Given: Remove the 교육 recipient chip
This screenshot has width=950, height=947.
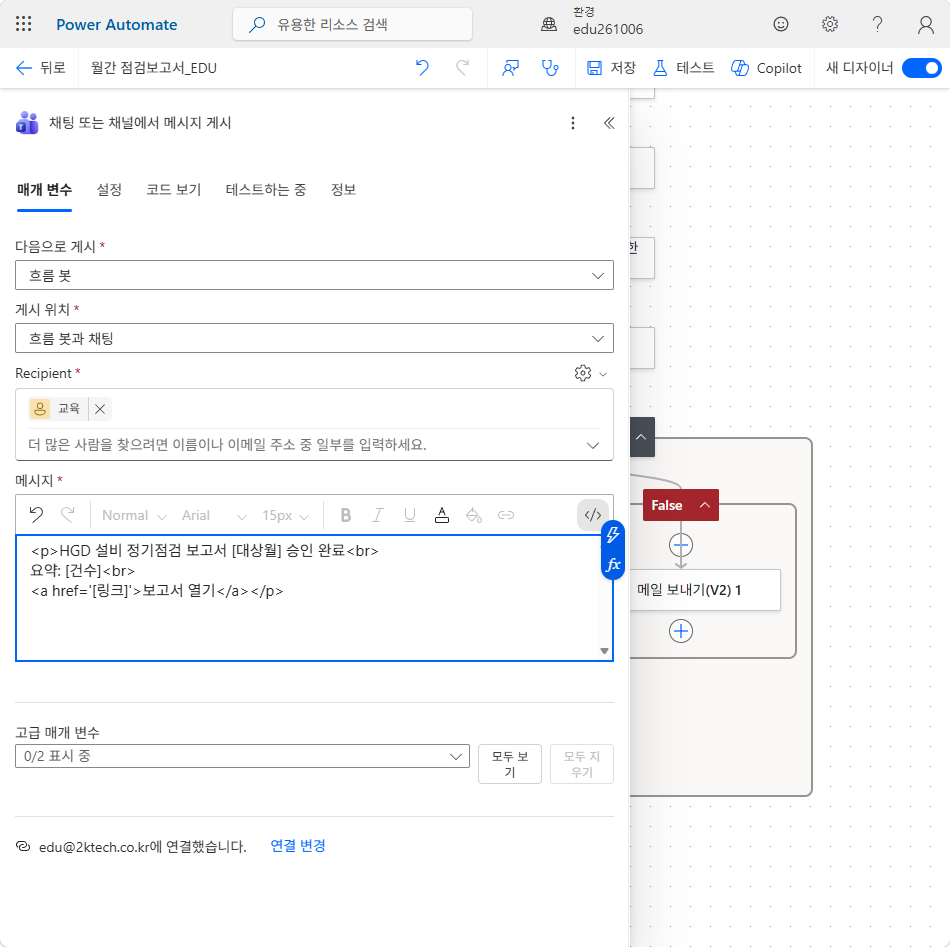Looking at the screenshot, I should pos(100,409).
